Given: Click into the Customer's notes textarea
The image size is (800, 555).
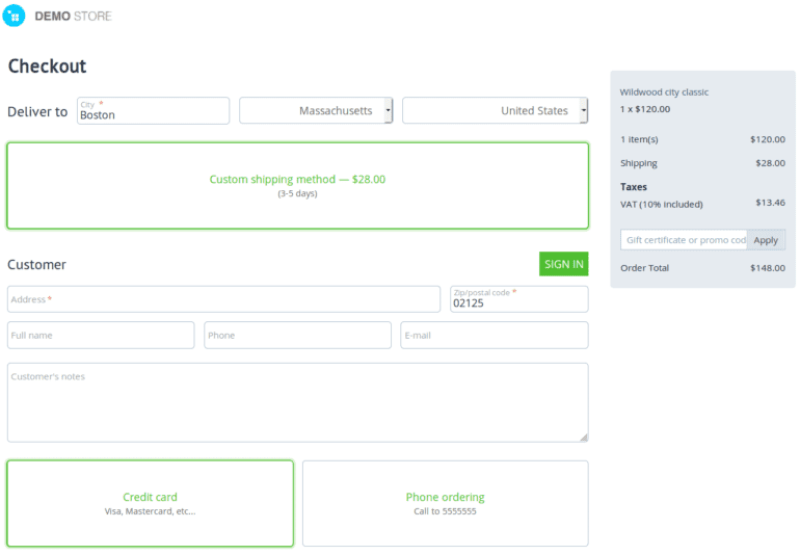Looking at the screenshot, I should [297, 402].
